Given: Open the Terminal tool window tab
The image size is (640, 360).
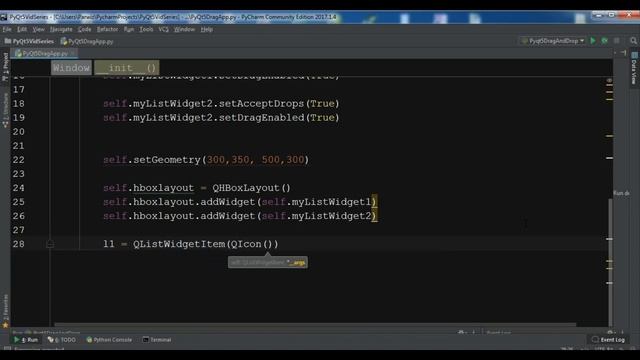Looking at the screenshot, I should click(x=157, y=340).
